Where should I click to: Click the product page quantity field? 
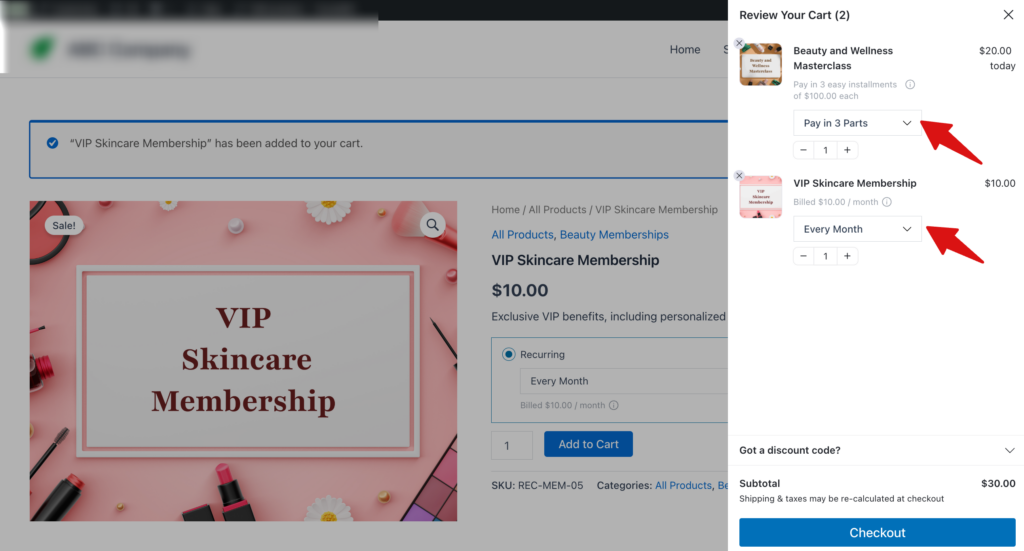(512, 445)
